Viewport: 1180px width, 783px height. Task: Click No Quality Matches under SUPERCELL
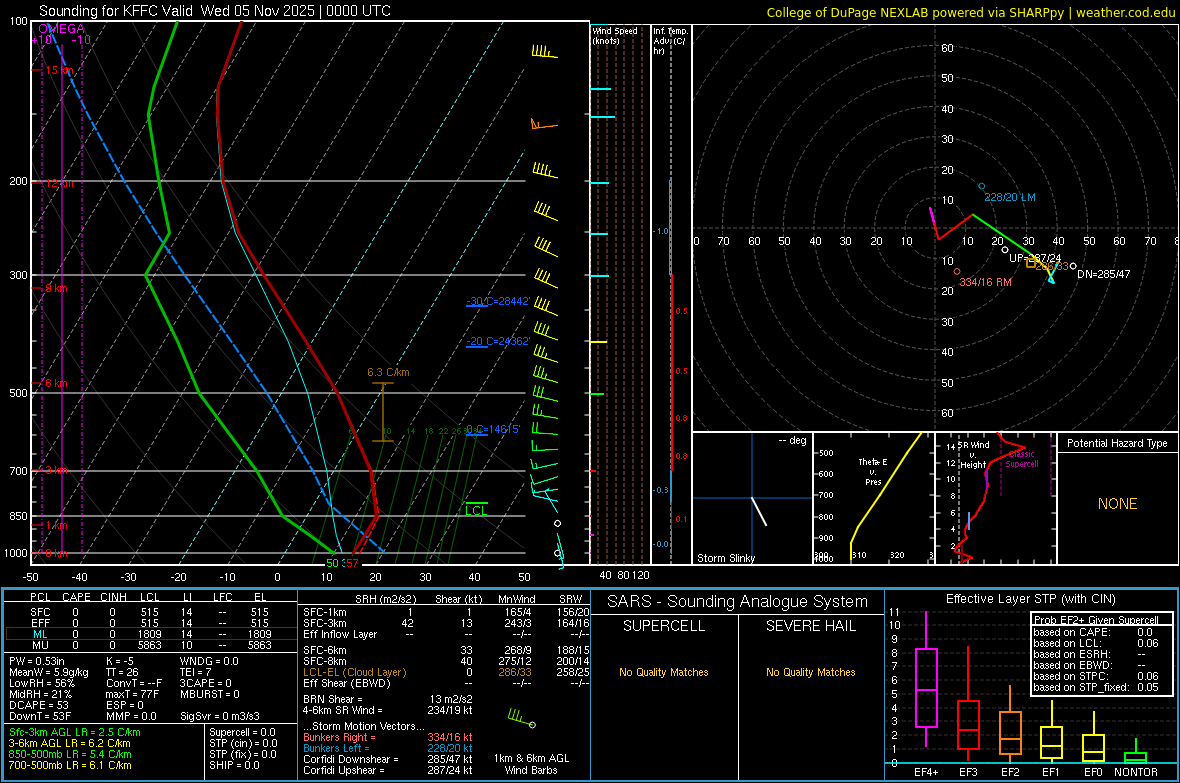[664, 672]
